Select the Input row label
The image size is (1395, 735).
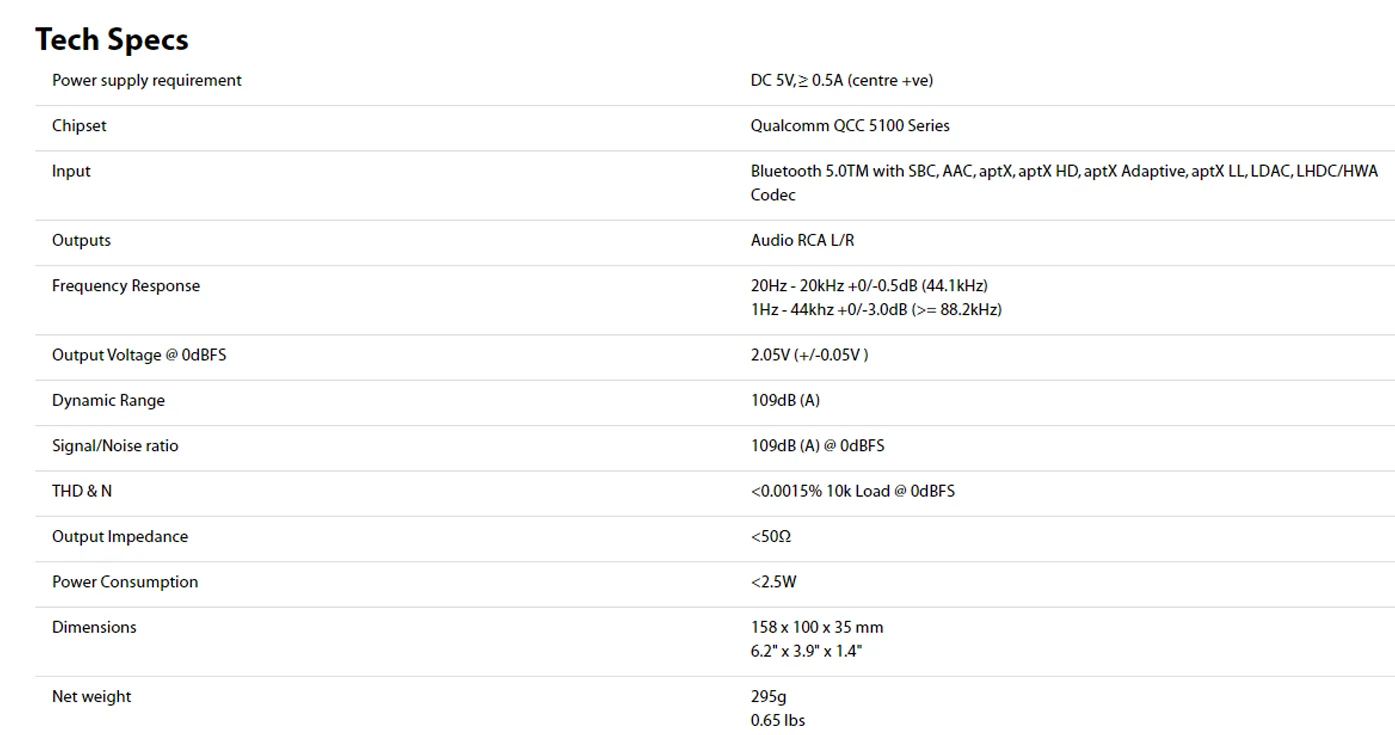tap(71, 171)
